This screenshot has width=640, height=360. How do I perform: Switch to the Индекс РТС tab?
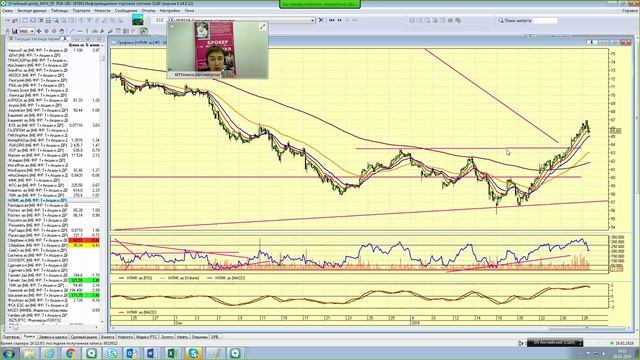coord(147,337)
